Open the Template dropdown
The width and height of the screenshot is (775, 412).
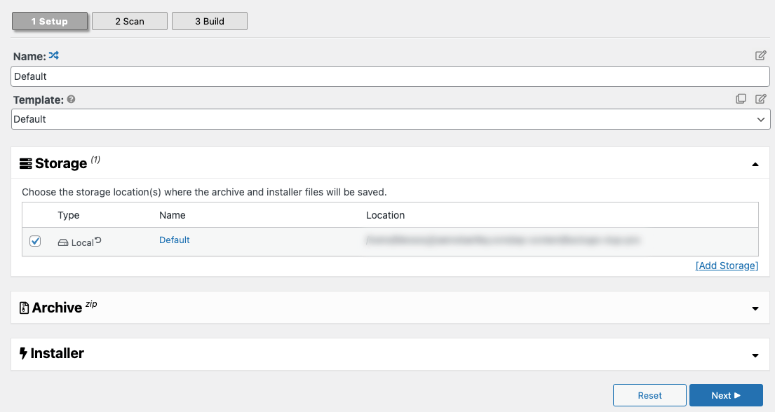click(390, 119)
